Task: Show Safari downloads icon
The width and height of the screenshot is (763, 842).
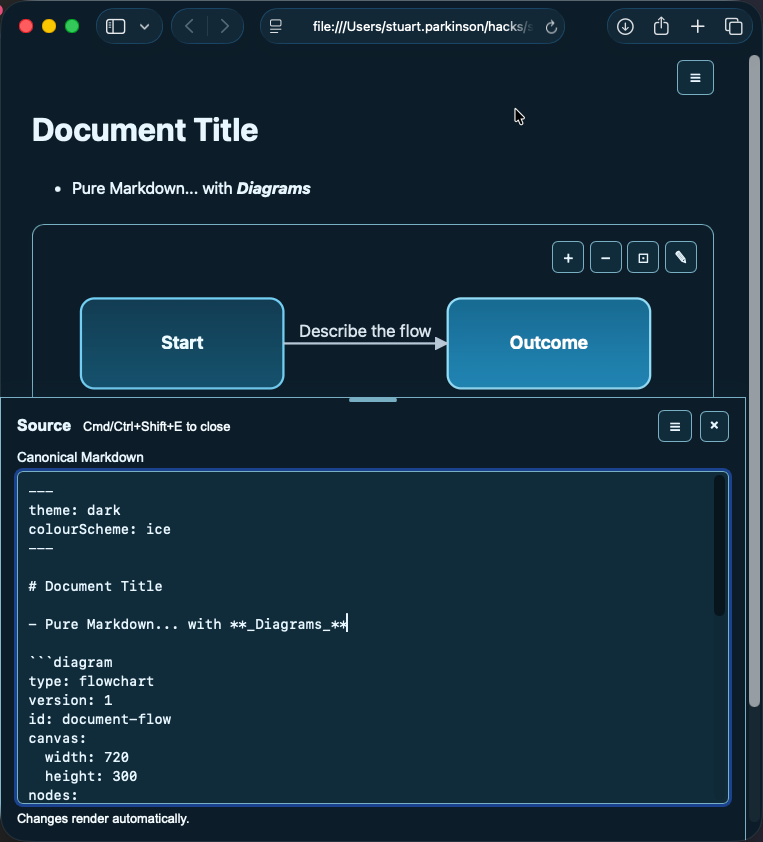Action: click(x=625, y=26)
